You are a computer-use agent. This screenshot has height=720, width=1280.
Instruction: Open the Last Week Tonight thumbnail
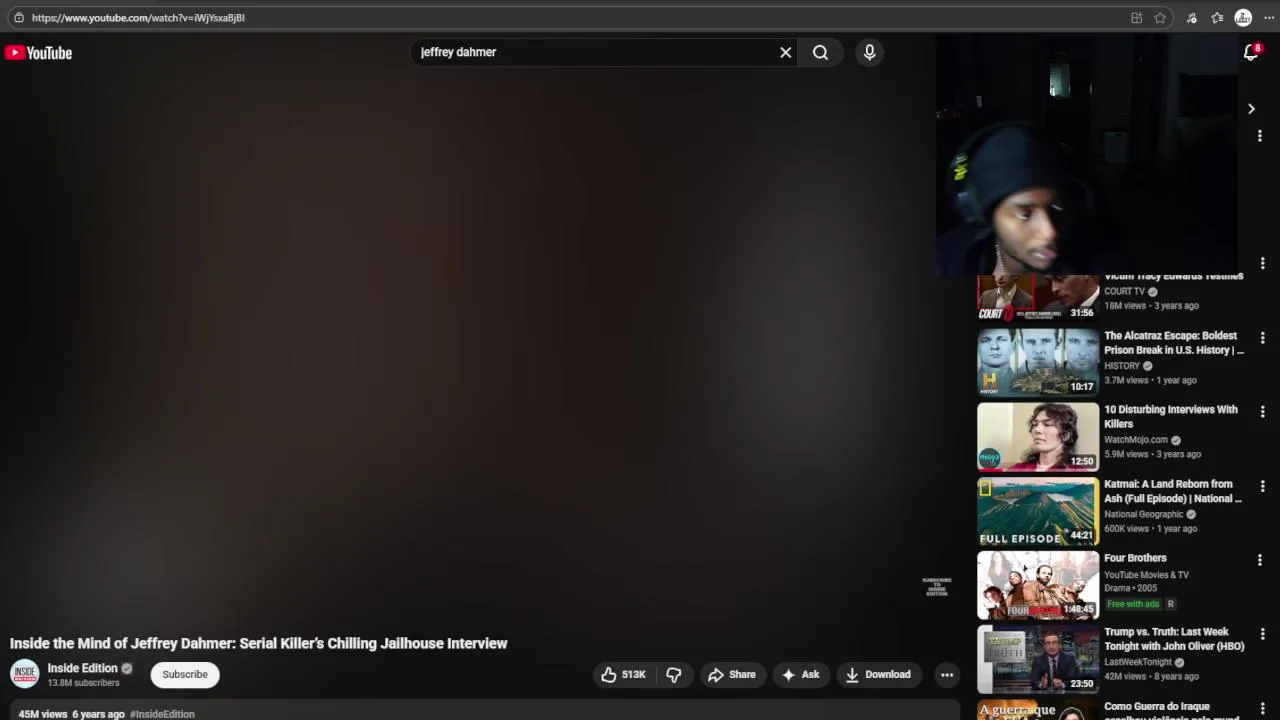[1037, 659]
